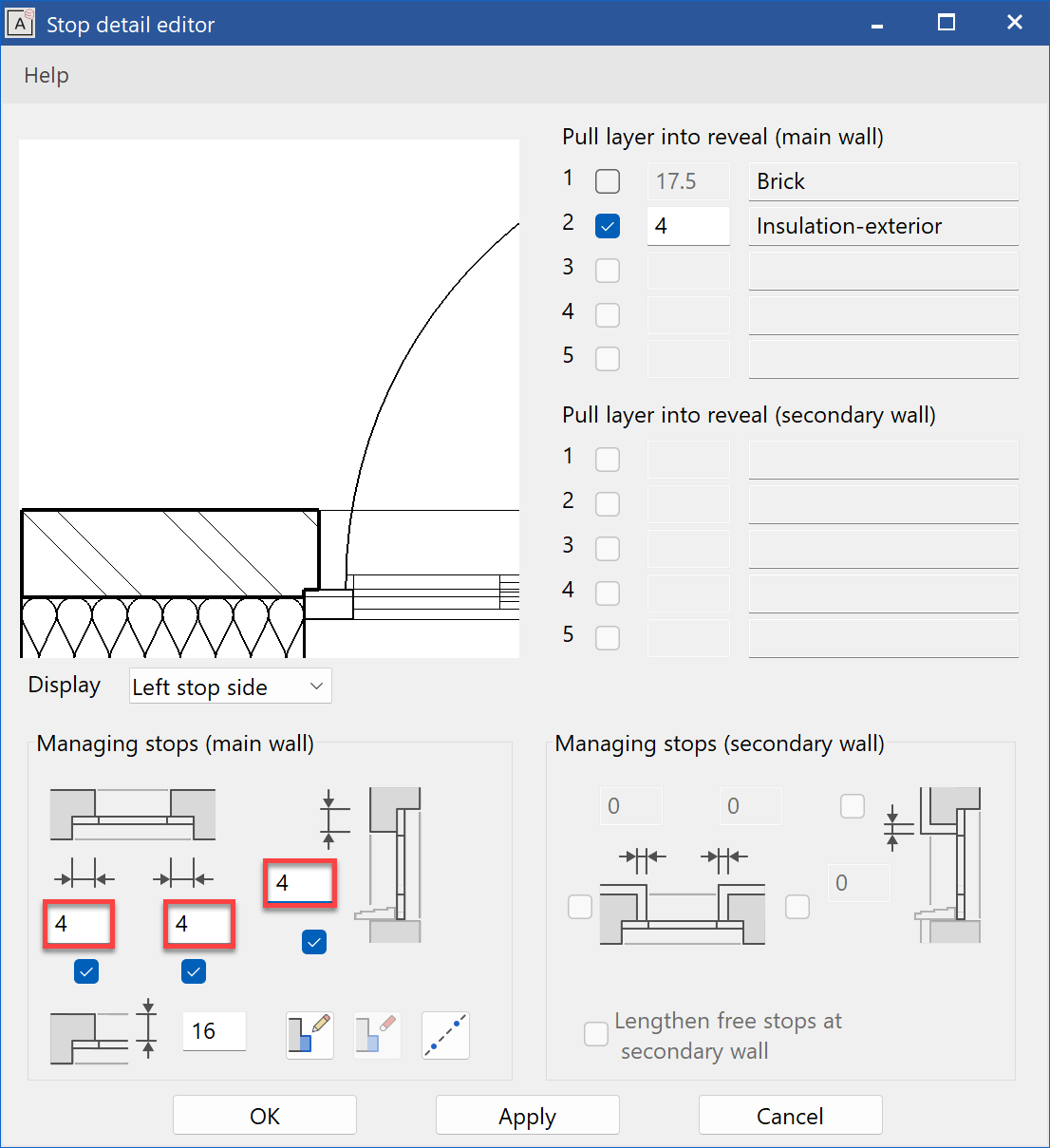Click the Apply button
Viewport: 1050px width, 1148px height.
[527, 1116]
